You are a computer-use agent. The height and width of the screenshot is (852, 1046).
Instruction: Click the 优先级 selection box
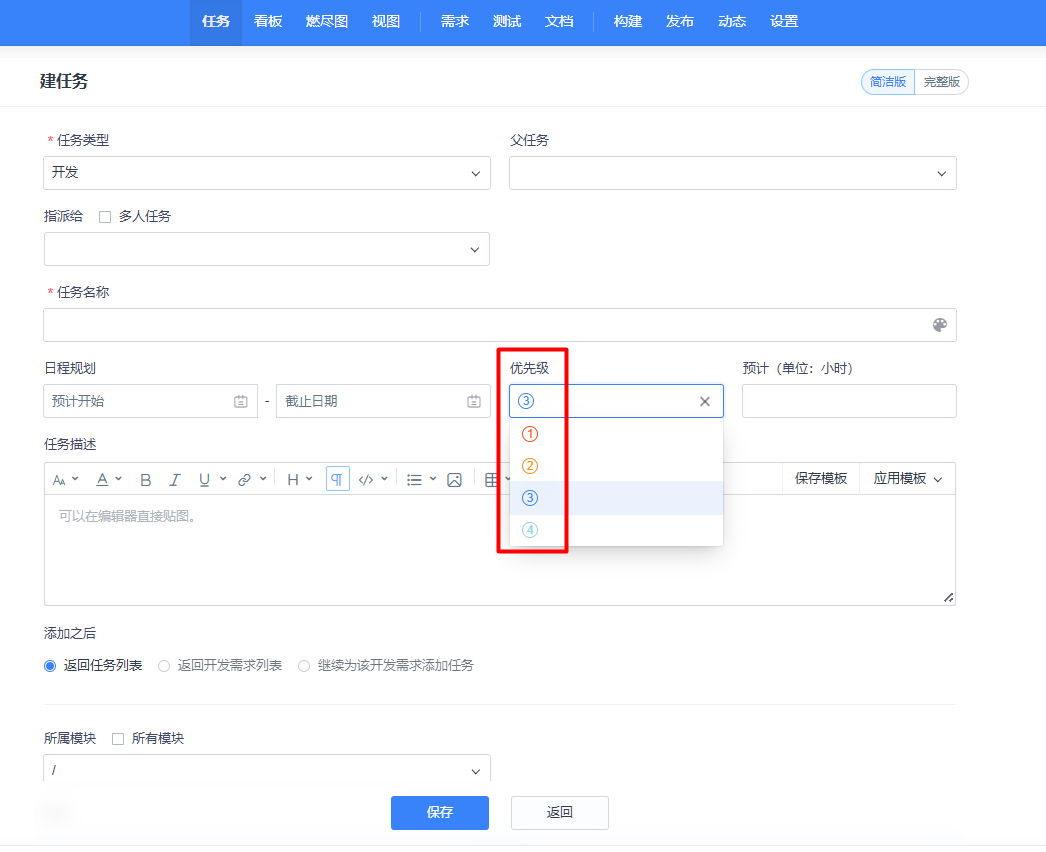(616, 401)
